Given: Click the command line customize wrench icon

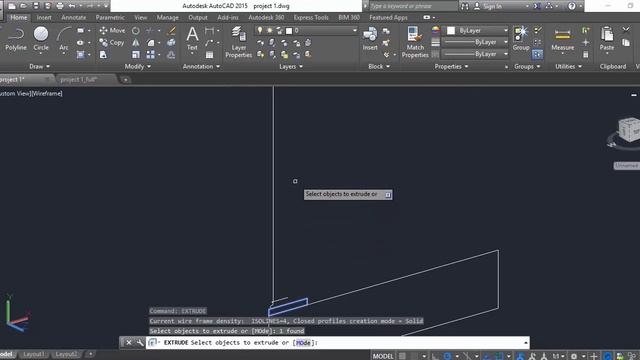Looking at the screenshot, I should 140,342.
